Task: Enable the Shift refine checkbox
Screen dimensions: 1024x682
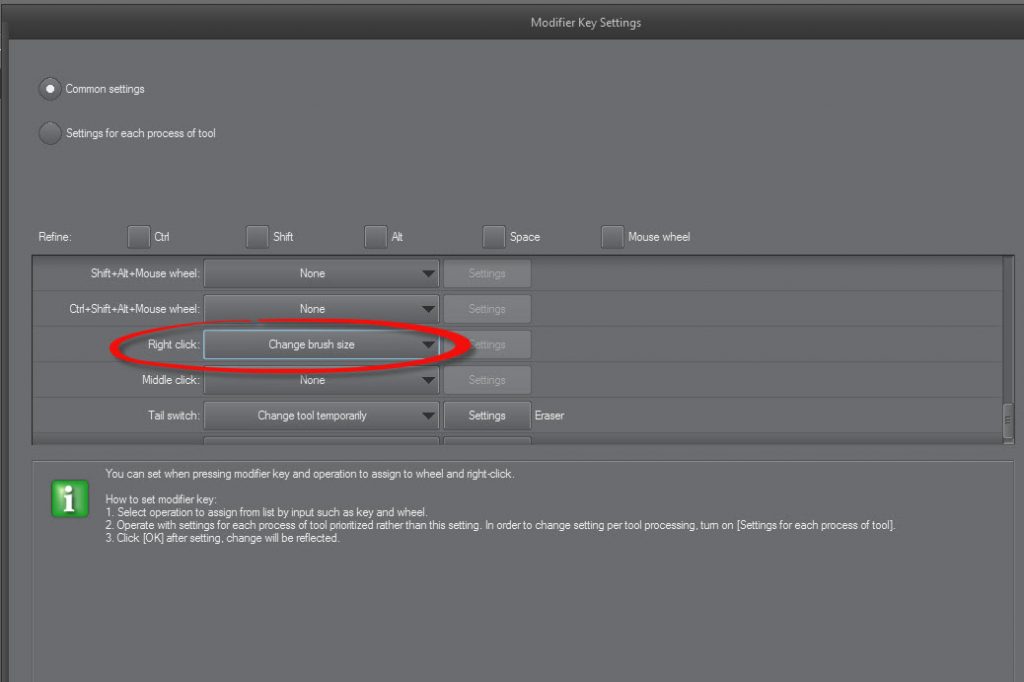Action: click(257, 237)
